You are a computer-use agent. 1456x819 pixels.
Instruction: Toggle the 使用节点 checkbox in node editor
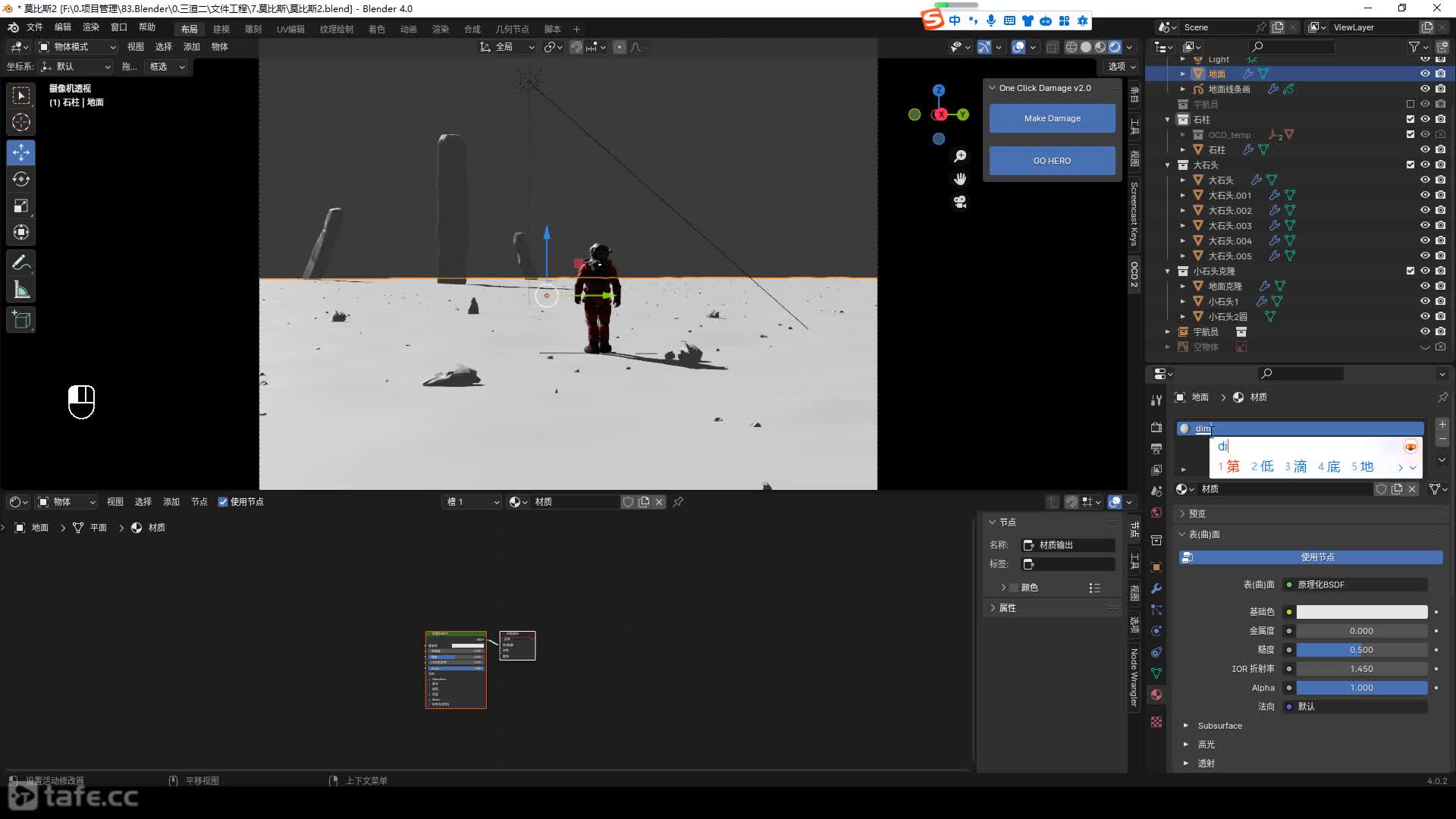click(223, 502)
